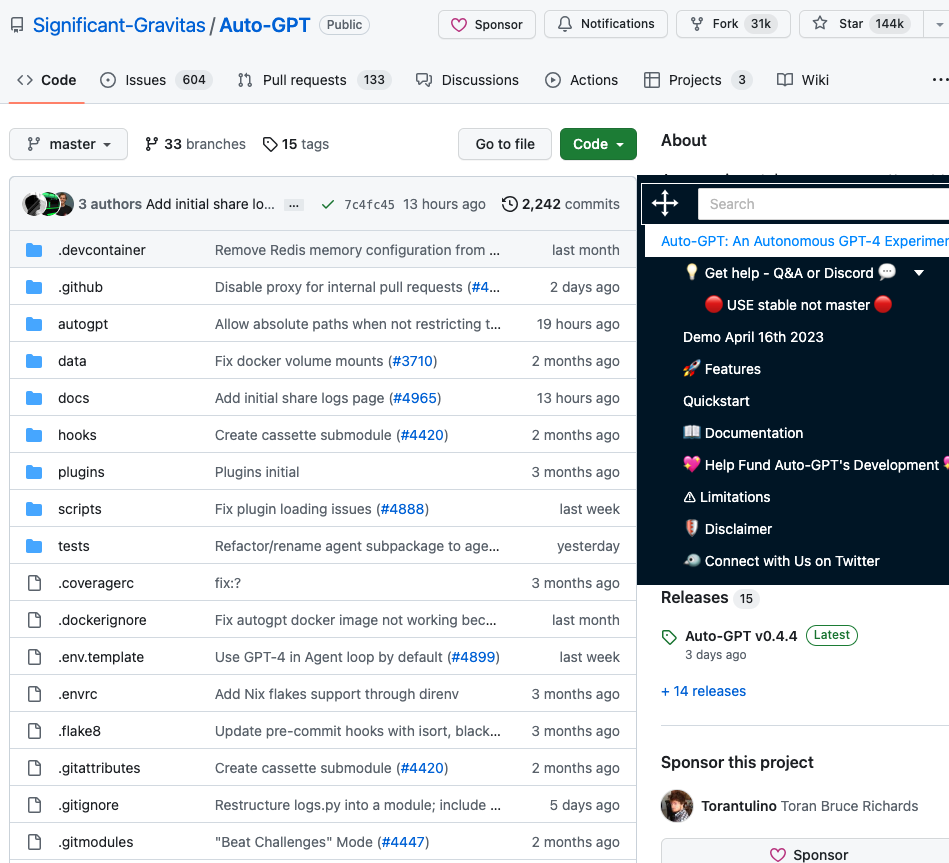Open the Projects tab
Screen dimensions: 949x863
(698, 80)
